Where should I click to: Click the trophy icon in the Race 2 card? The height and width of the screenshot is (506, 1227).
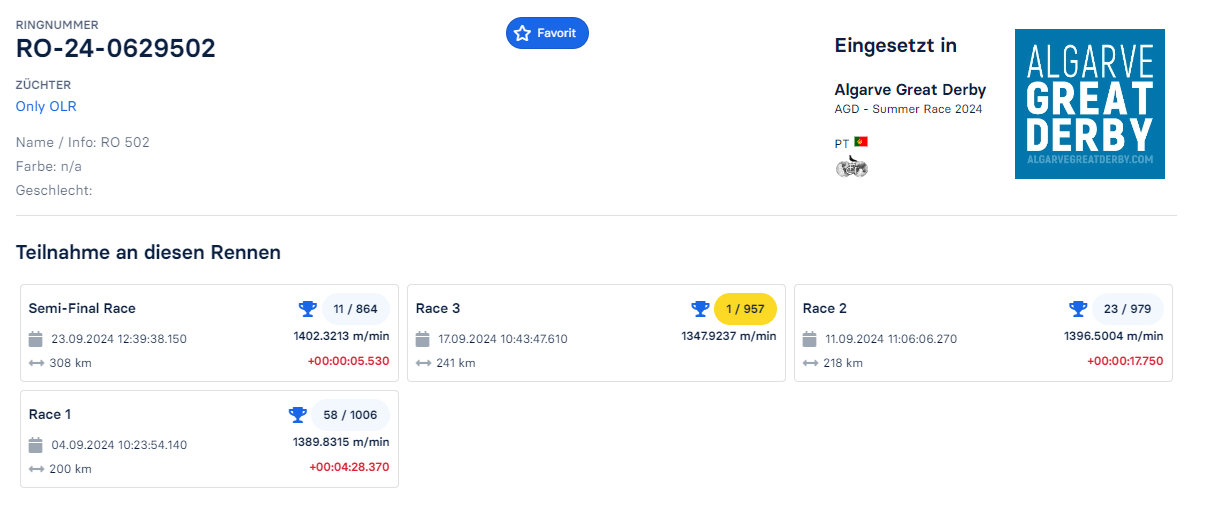(1077, 309)
